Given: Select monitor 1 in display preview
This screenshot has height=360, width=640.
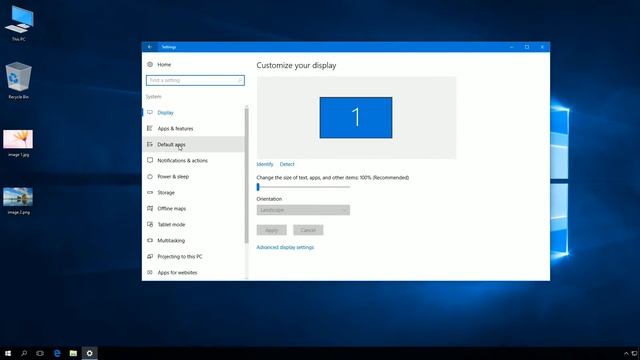Looking at the screenshot, I should click(x=356, y=118).
